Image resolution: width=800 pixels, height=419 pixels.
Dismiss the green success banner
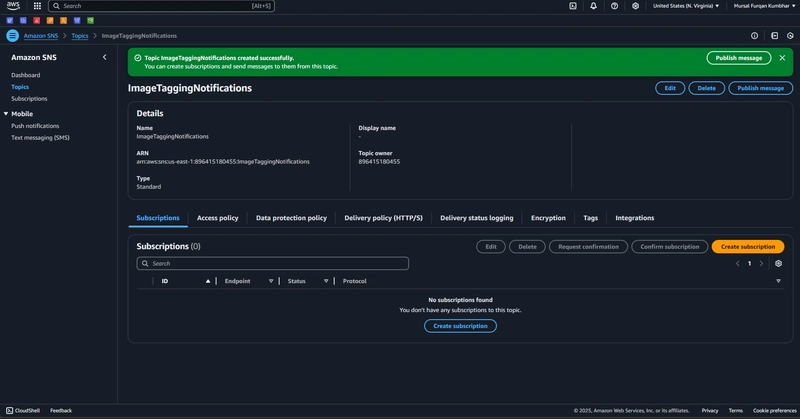pyautogui.click(x=782, y=58)
